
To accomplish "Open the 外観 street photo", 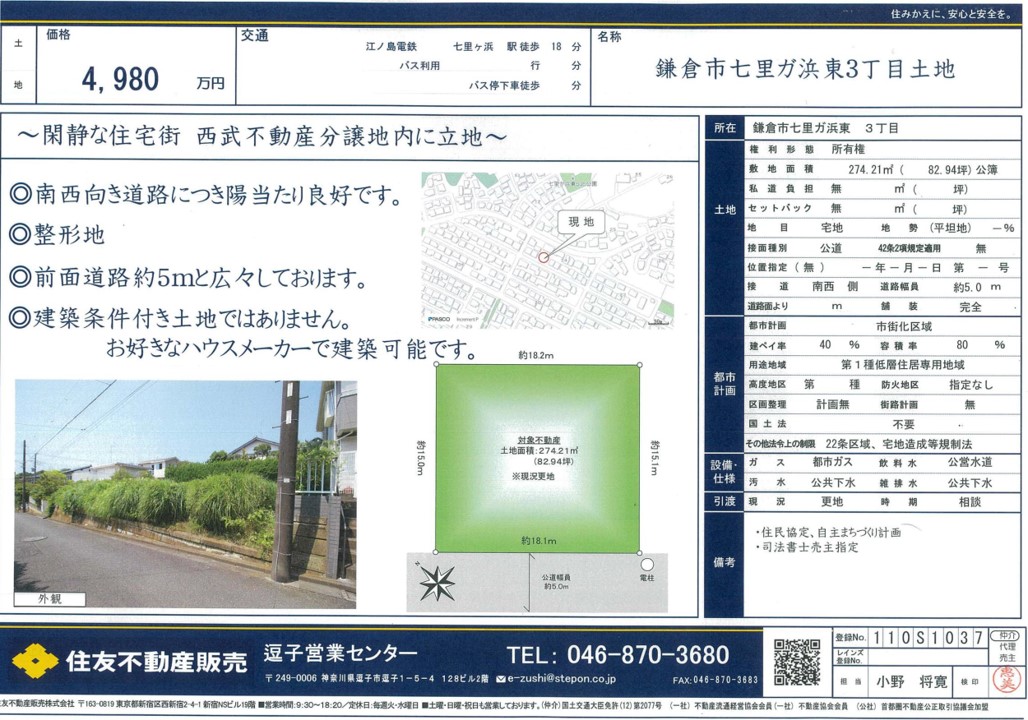I will [x=184, y=494].
